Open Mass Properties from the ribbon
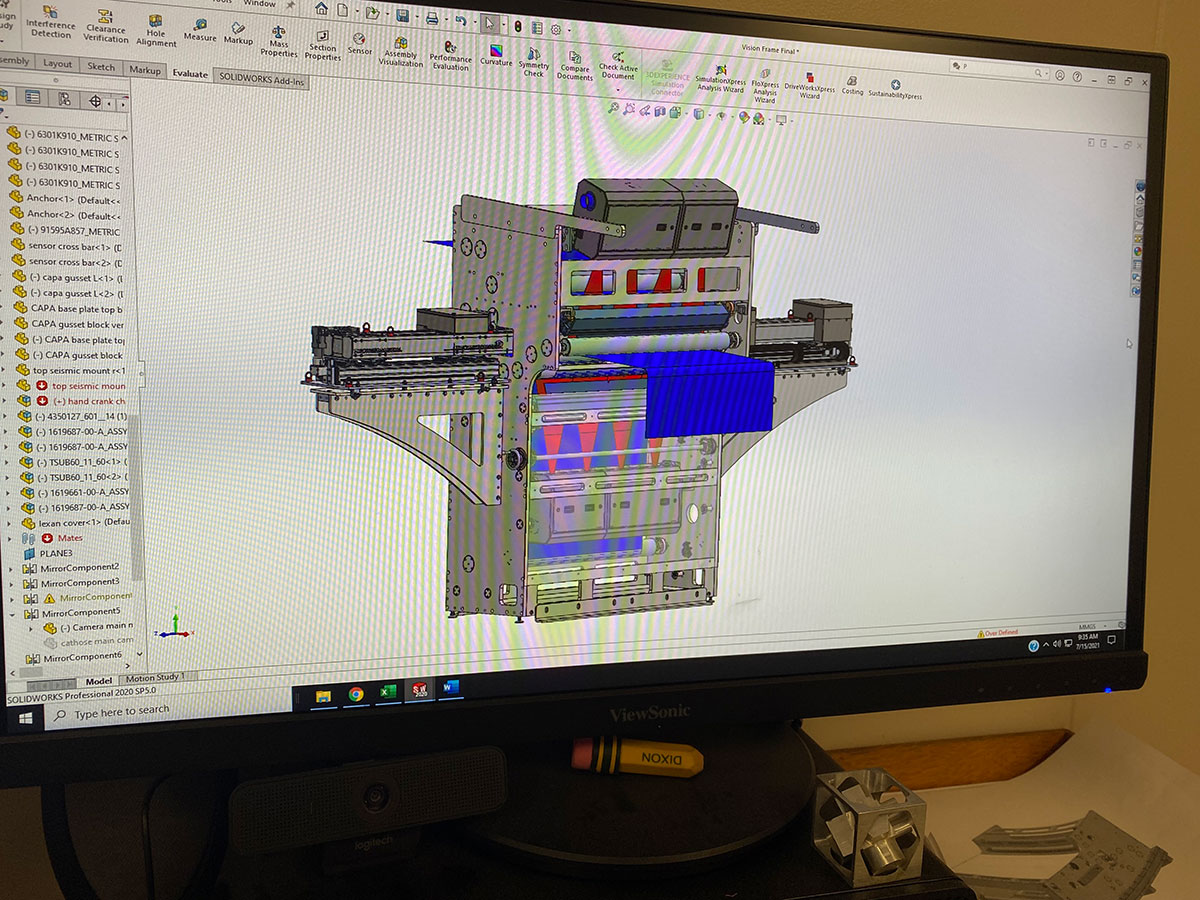The width and height of the screenshot is (1200, 900). click(x=279, y=40)
